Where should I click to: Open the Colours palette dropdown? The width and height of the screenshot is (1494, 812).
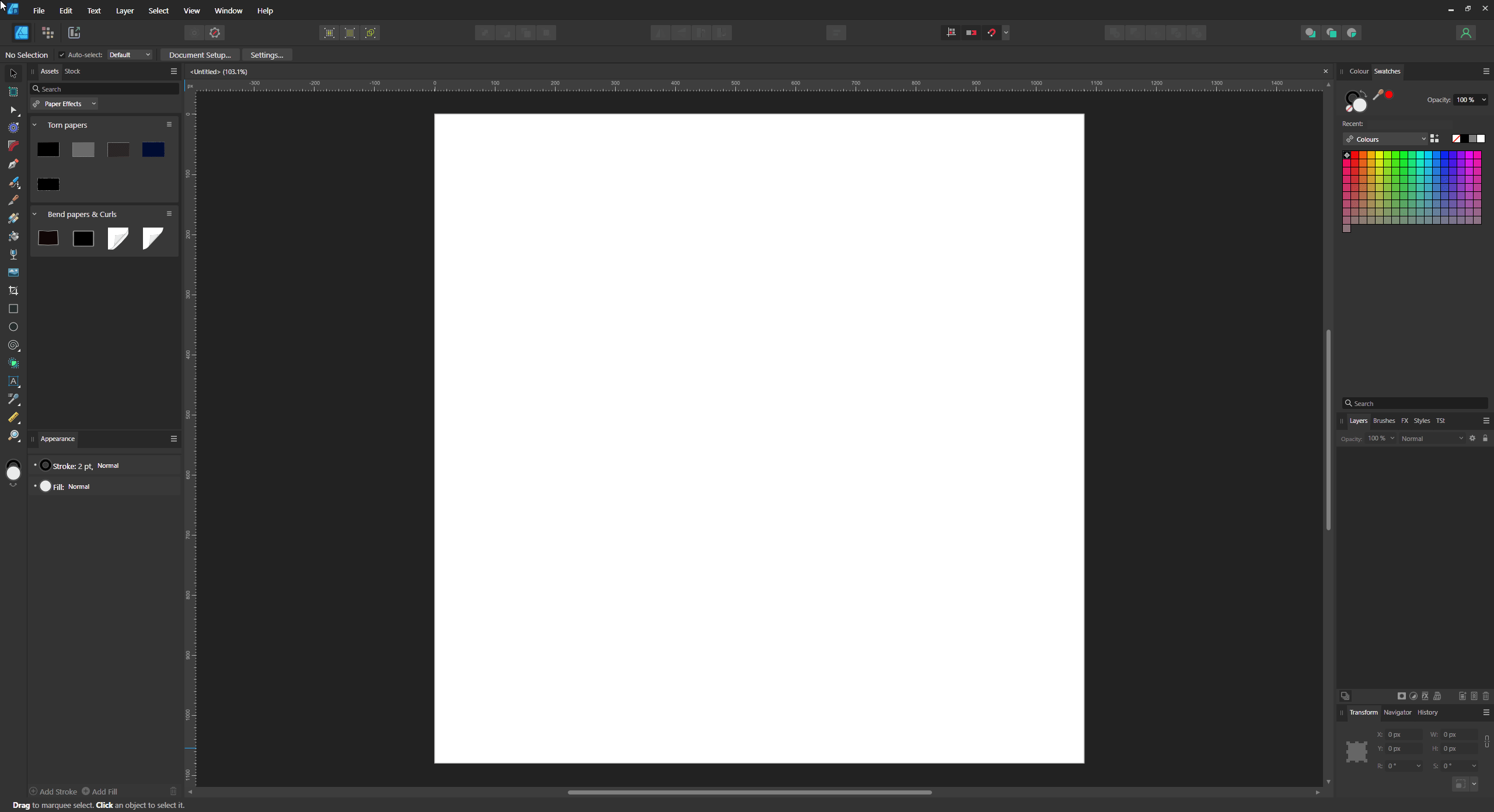(x=1385, y=139)
